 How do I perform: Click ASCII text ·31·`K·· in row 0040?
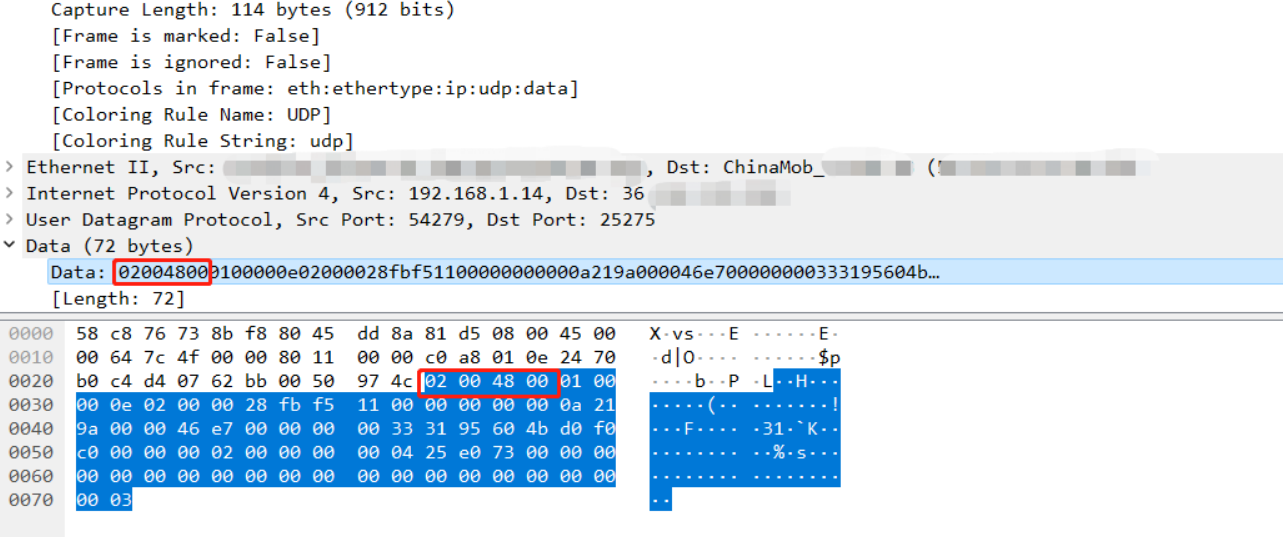797,428
